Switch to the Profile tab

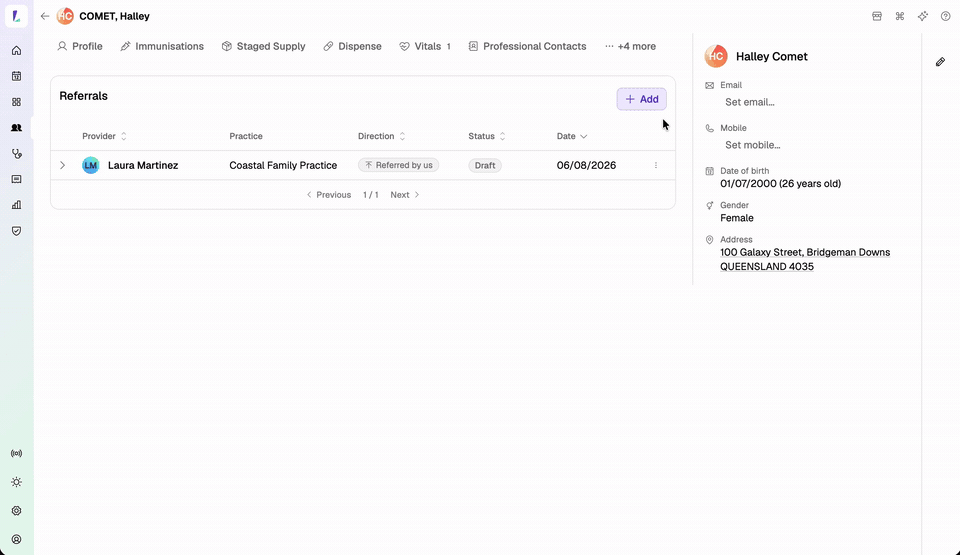(x=80, y=47)
